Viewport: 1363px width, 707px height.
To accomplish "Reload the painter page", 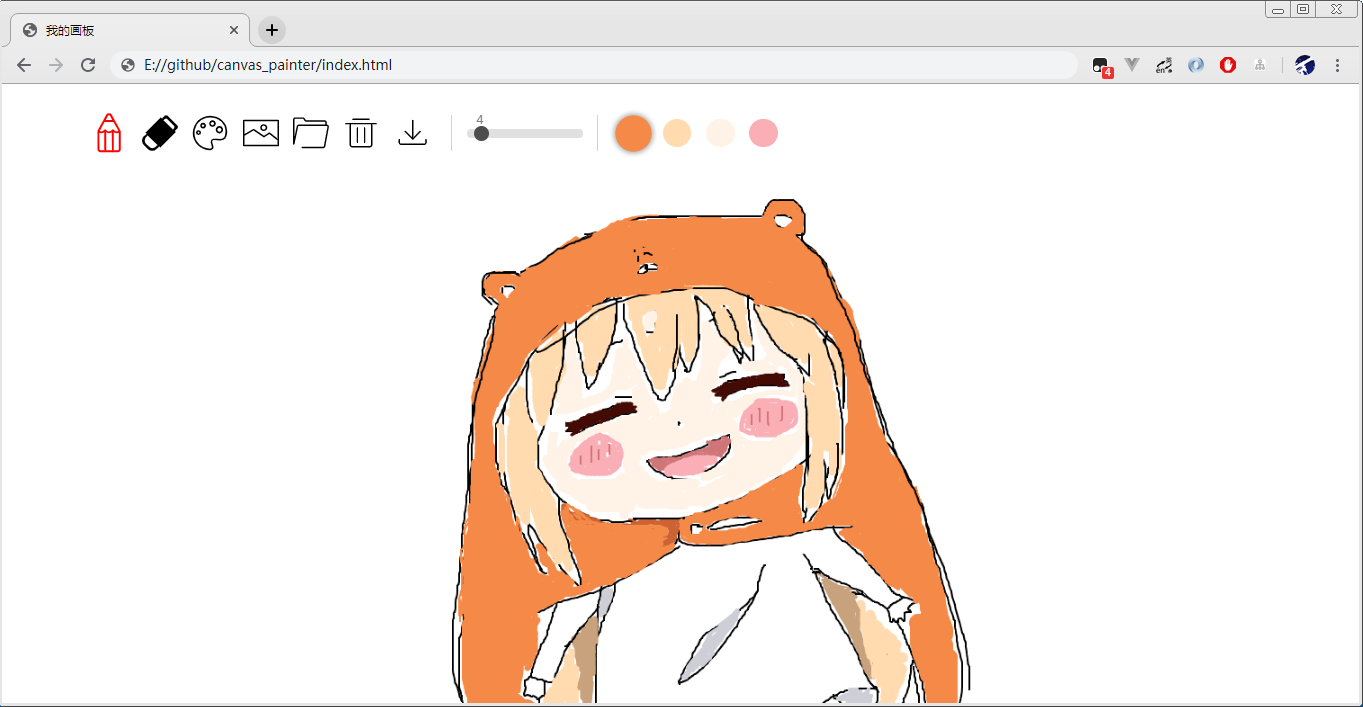I will pyautogui.click(x=88, y=64).
